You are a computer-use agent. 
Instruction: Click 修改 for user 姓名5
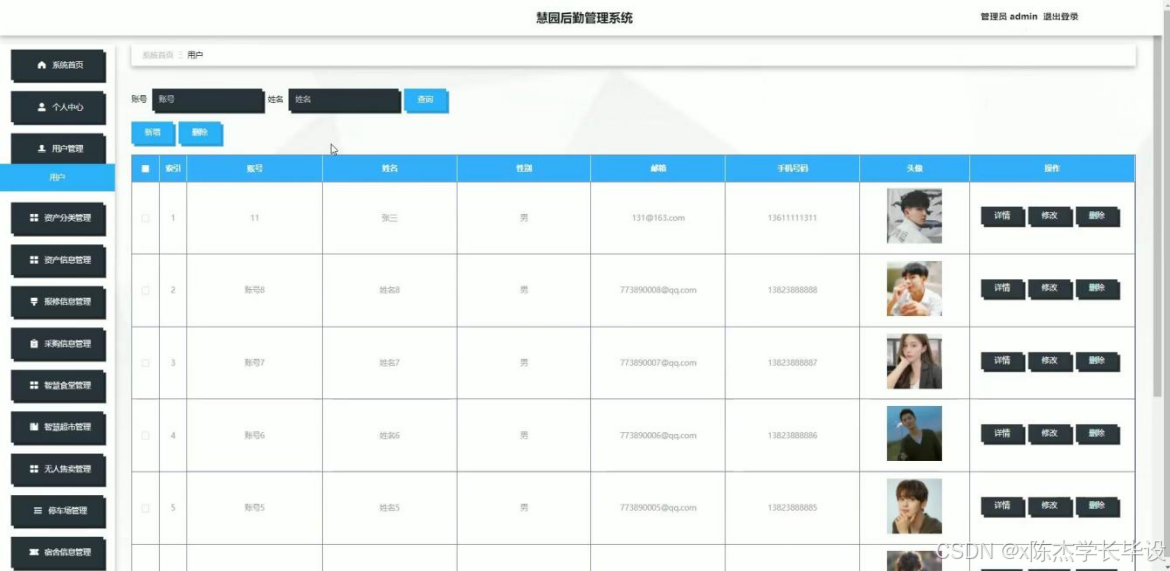1050,506
